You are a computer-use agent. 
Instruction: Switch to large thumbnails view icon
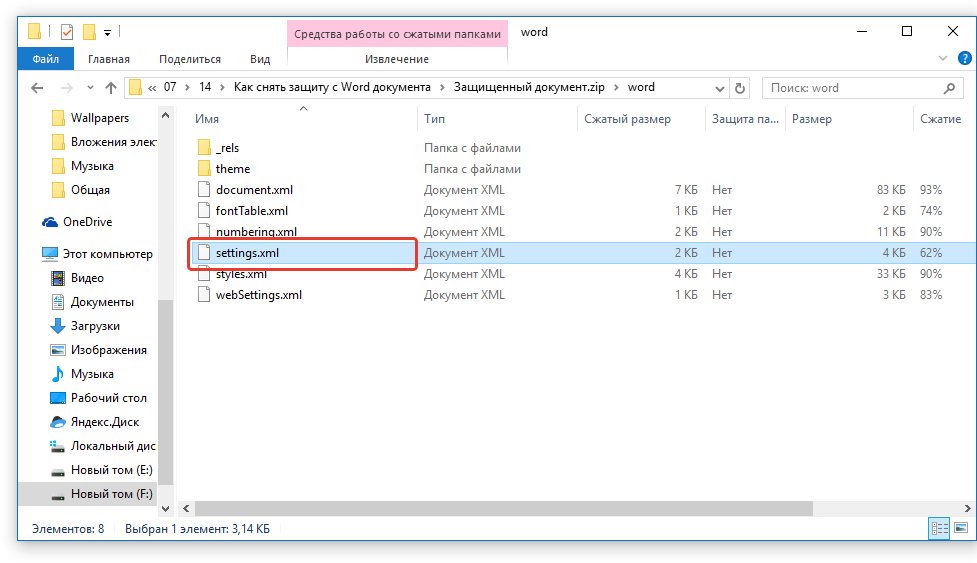click(961, 529)
